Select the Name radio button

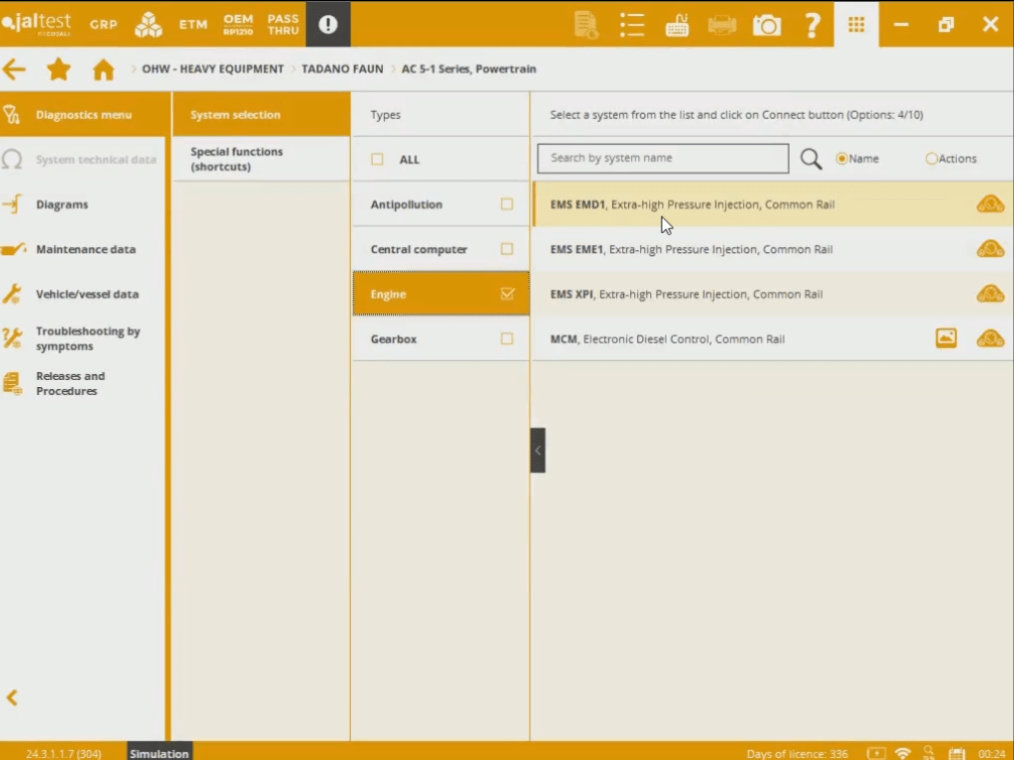(x=841, y=158)
